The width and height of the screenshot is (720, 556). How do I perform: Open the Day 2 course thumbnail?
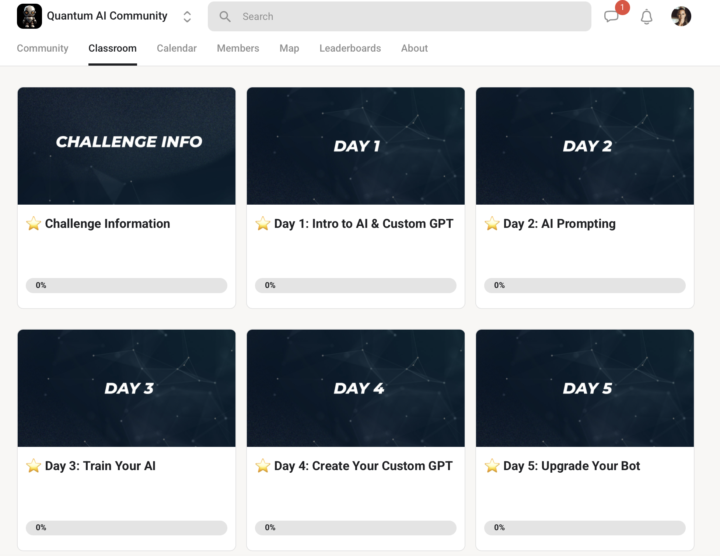tap(585, 146)
